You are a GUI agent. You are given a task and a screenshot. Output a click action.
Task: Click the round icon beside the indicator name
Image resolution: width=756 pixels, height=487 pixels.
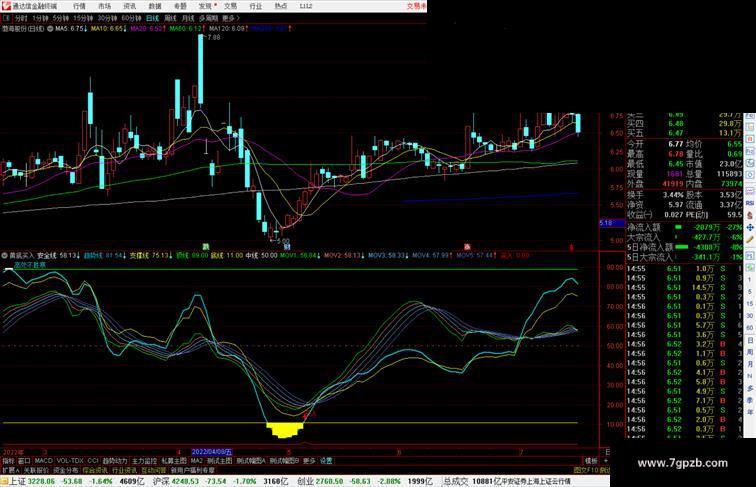click(x=5, y=255)
